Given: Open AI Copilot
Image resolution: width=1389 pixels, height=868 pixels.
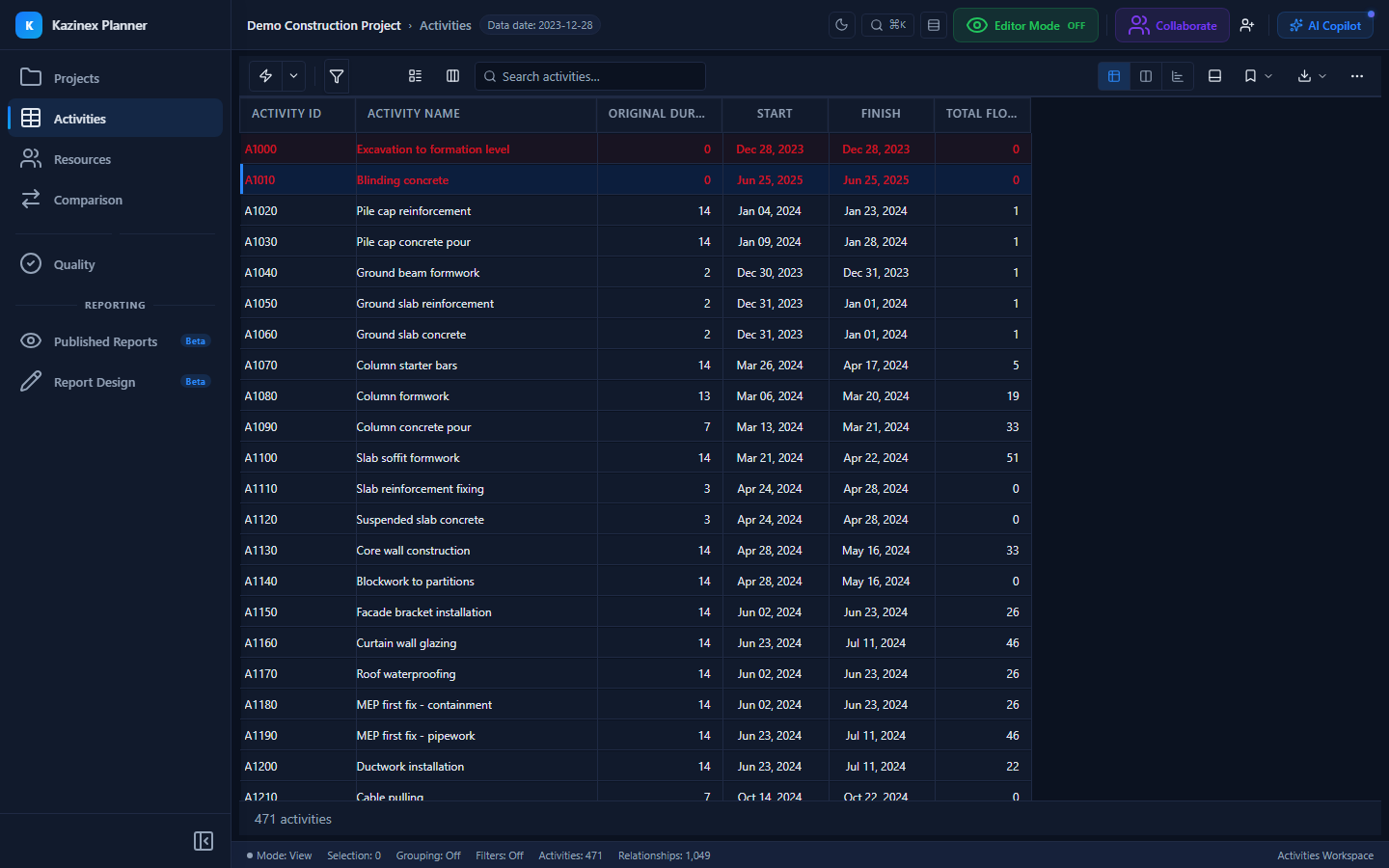Looking at the screenshot, I should [1325, 25].
